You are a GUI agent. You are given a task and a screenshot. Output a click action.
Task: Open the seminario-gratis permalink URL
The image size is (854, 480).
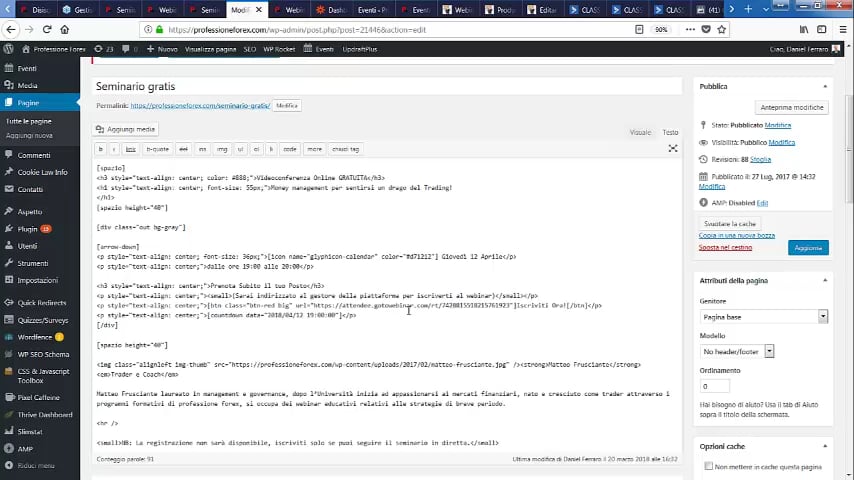(200, 106)
